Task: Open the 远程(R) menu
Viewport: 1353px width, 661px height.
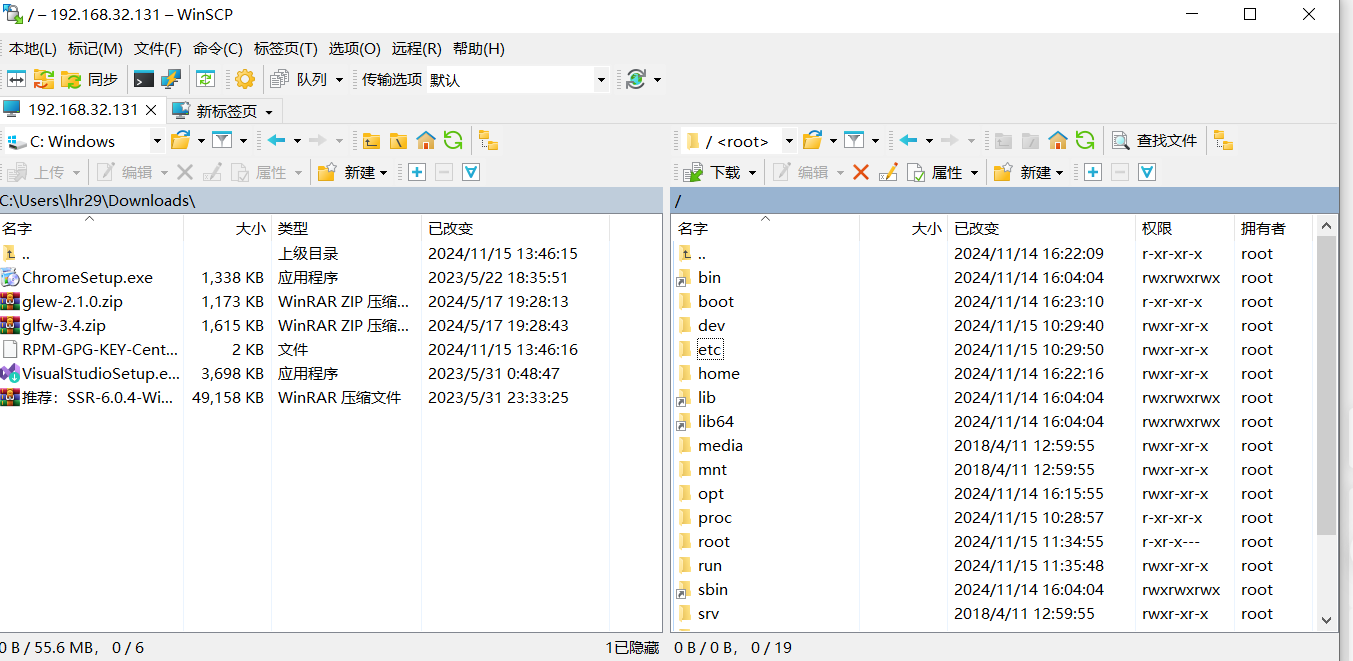Action: point(417,48)
